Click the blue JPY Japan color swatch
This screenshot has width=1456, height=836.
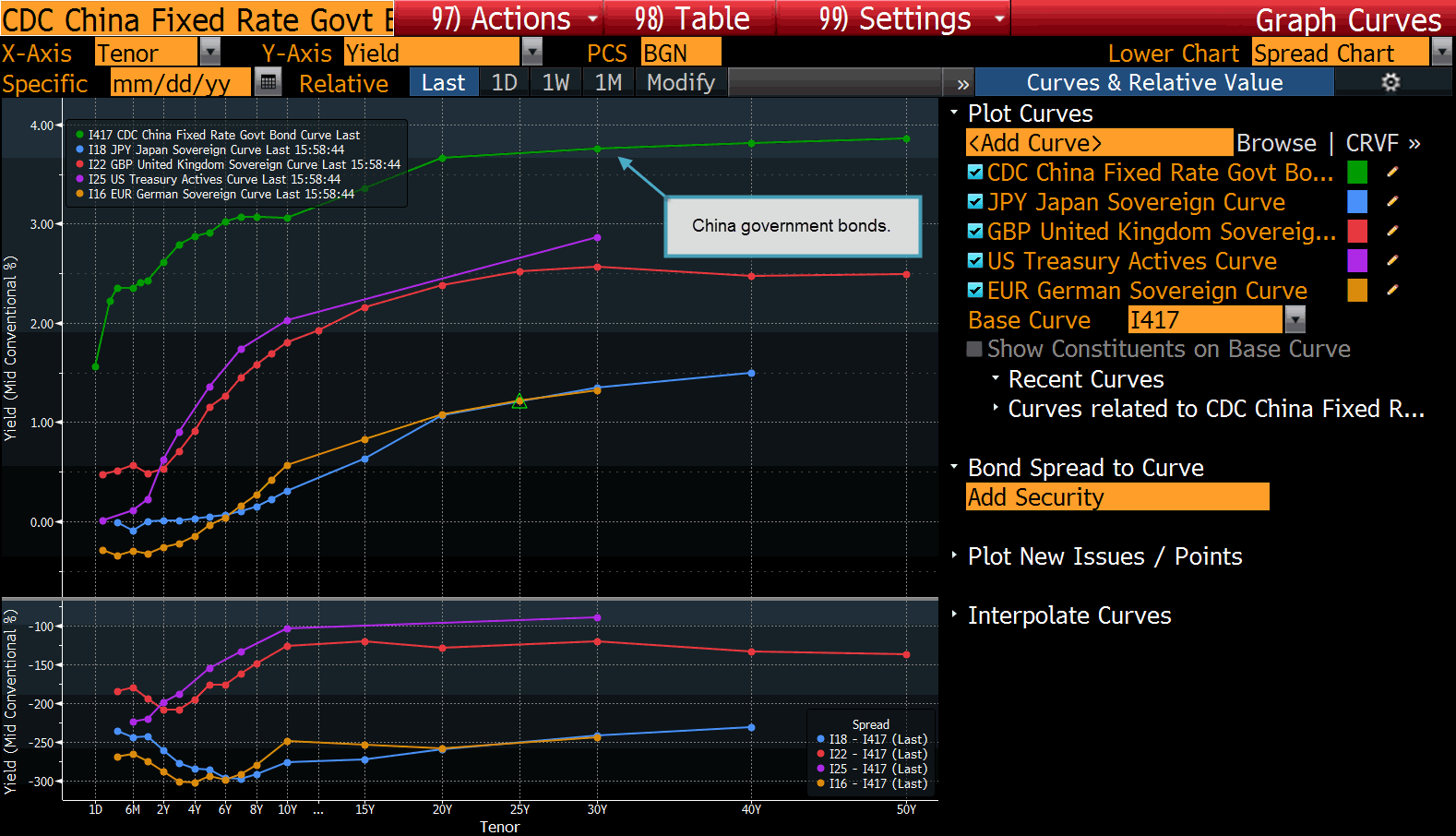coord(1357,201)
